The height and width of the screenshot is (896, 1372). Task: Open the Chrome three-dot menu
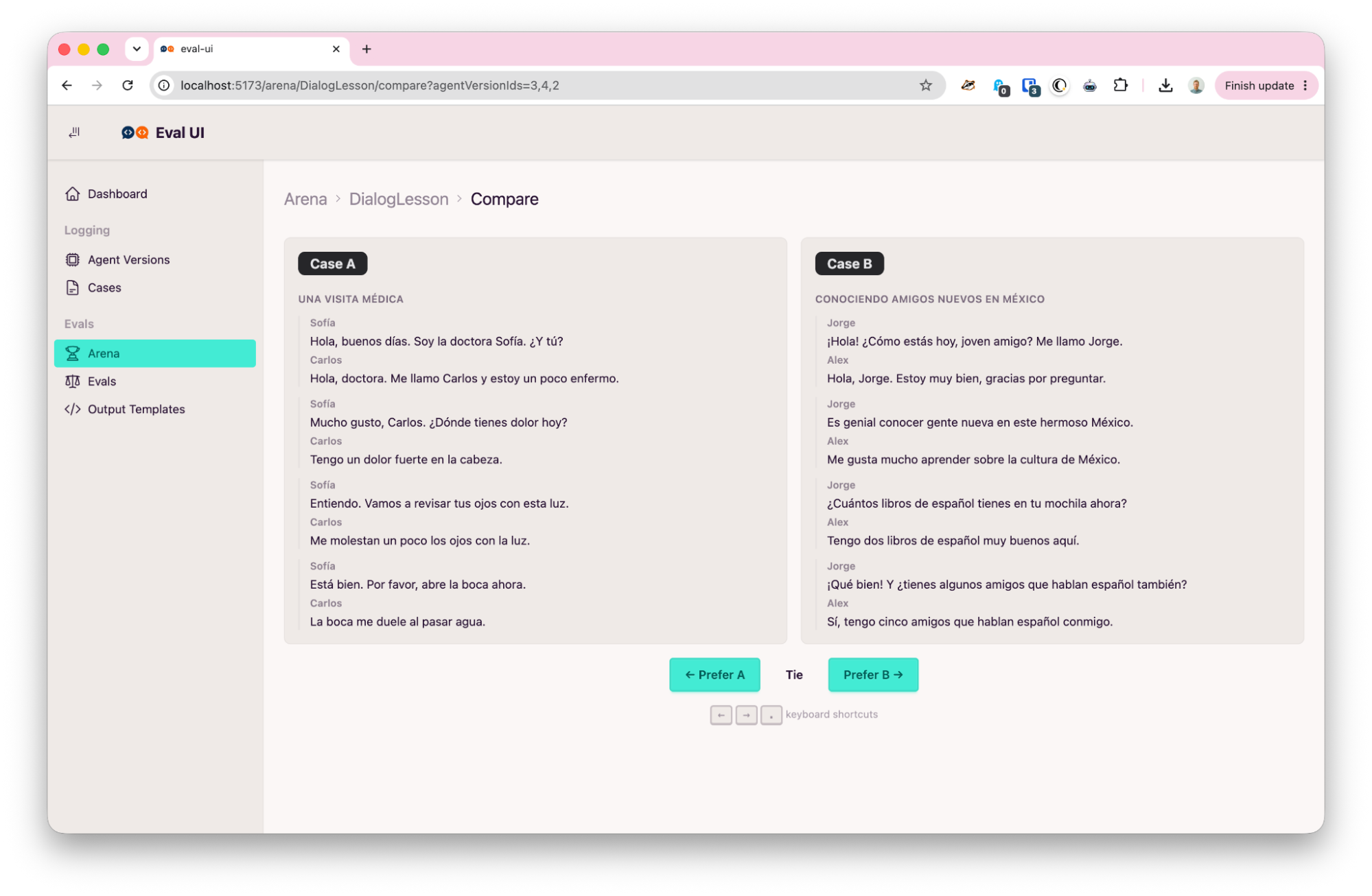1305,85
